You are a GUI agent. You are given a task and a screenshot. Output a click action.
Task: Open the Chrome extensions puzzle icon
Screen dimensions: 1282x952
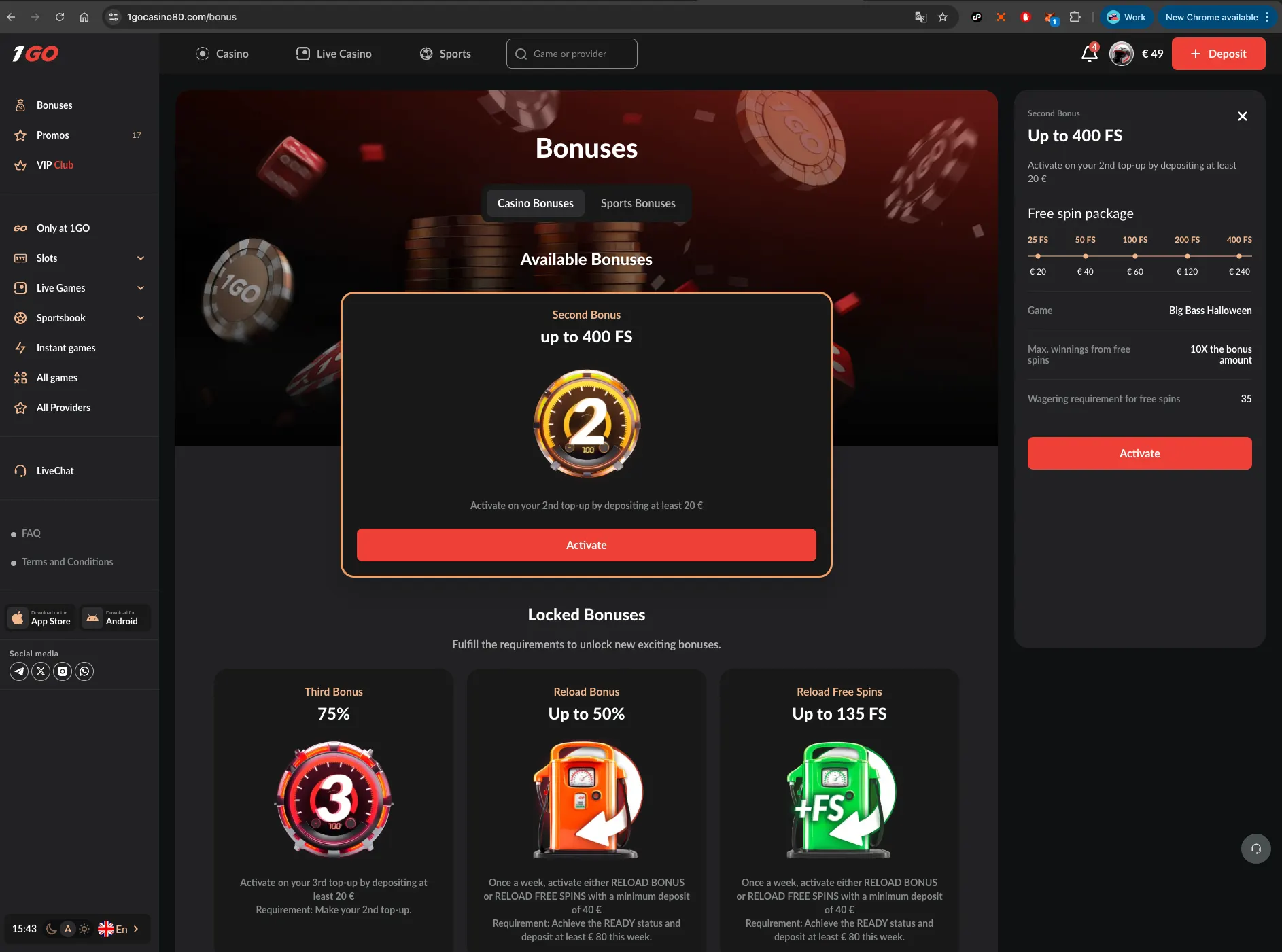click(x=1075, y=17)
